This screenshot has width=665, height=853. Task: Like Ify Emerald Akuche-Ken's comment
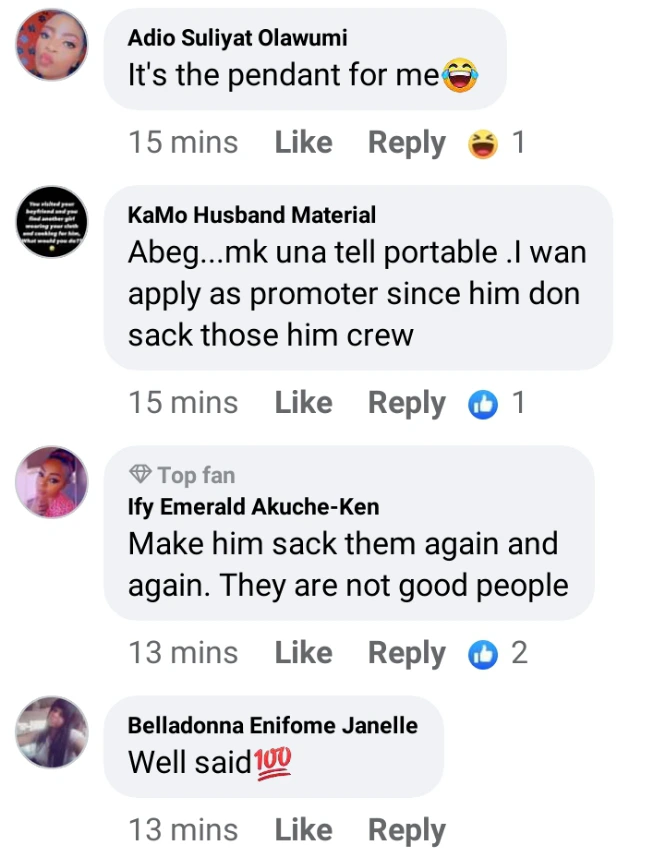click(x=303, y=653)
